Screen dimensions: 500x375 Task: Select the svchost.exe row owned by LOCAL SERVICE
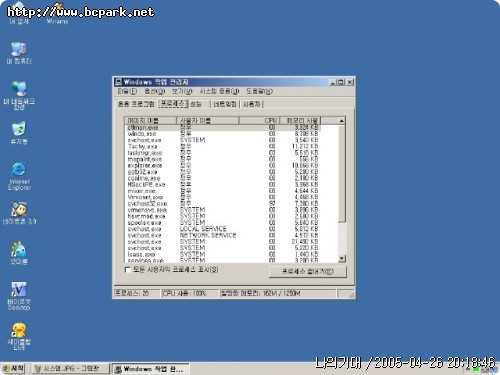click(223, 229)
